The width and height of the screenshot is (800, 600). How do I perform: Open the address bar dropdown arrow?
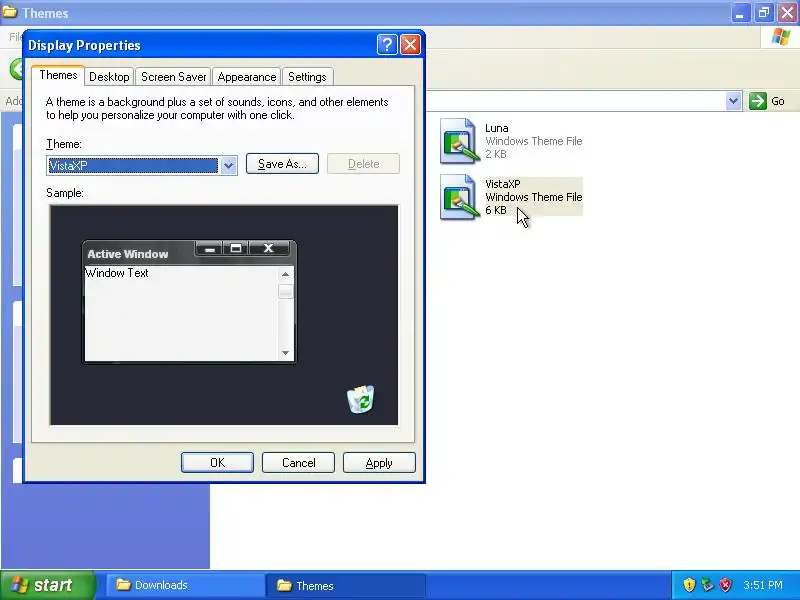pos(733,101)
